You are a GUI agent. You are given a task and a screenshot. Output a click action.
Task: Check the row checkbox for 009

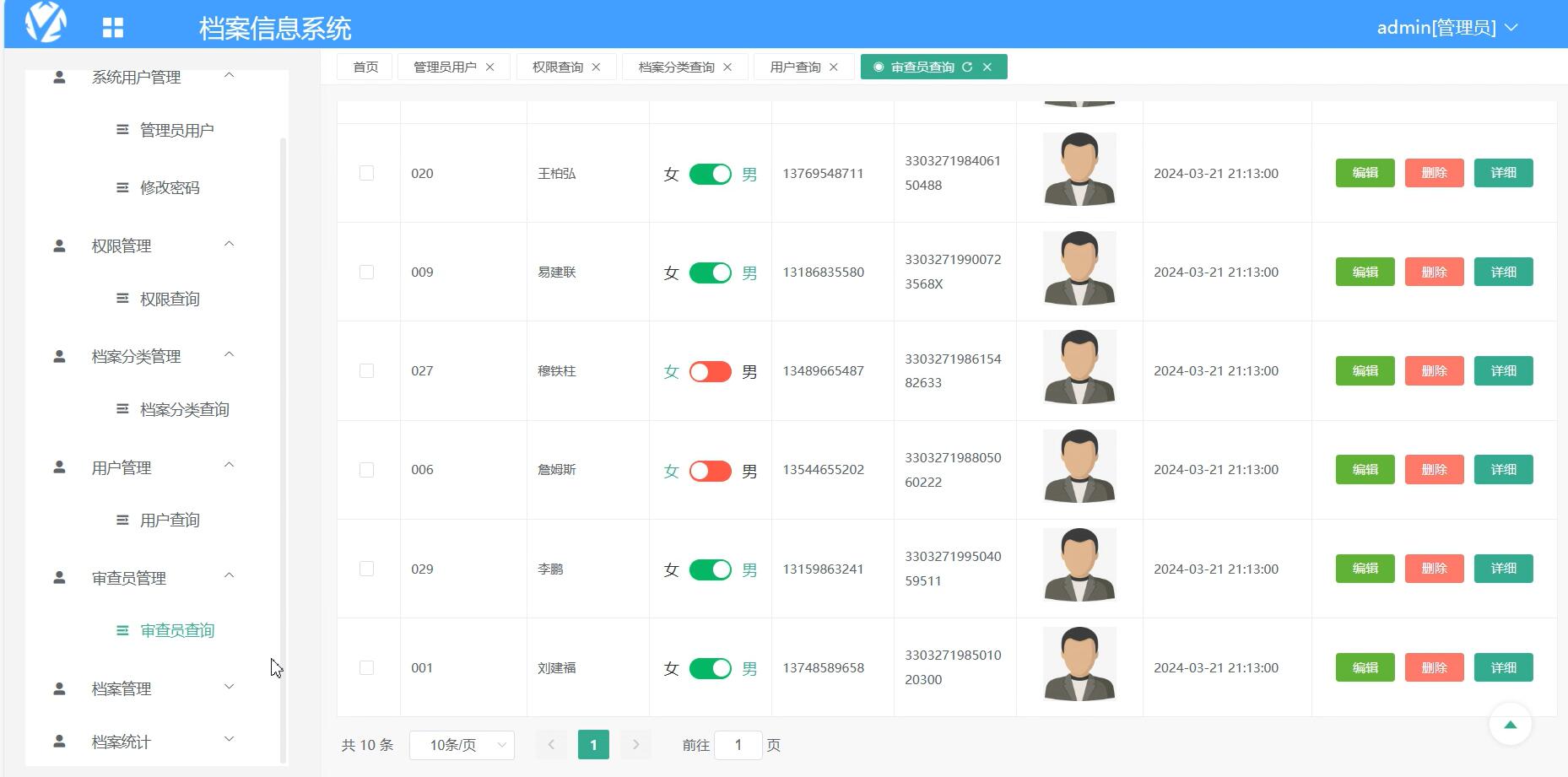(366, 272)
